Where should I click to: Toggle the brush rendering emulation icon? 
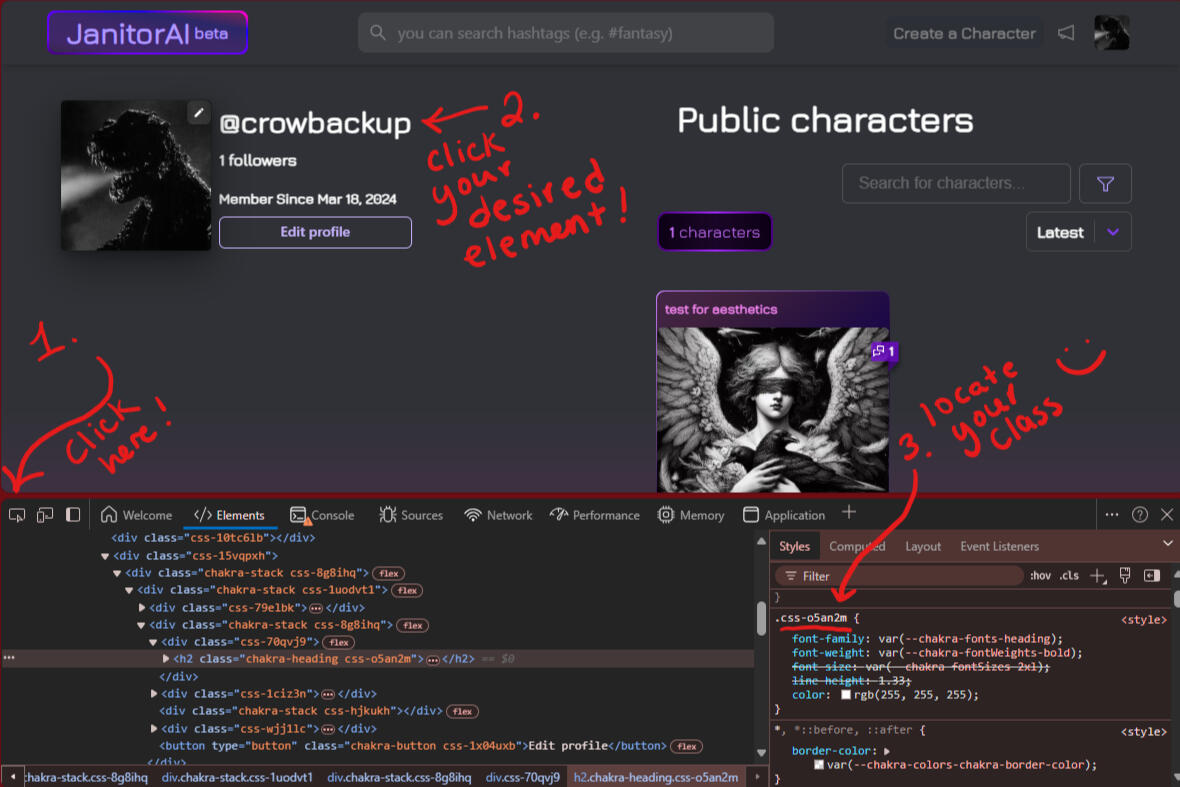(1124, 575)
